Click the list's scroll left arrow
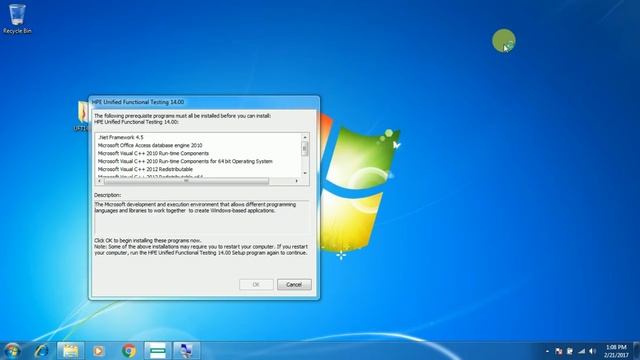The height and width of the screenshot is (360, 640). 100,181
